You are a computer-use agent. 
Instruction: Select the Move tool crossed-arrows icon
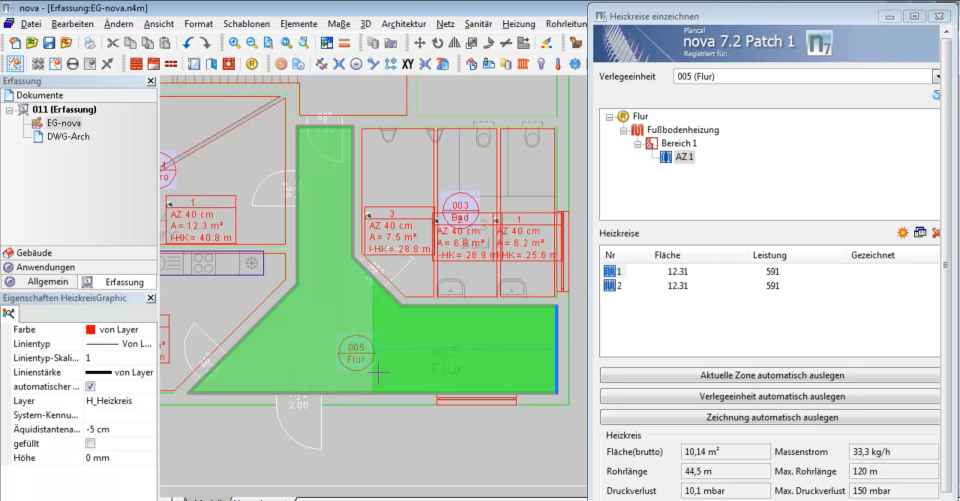pyautogui.click(x=419, y=43)
